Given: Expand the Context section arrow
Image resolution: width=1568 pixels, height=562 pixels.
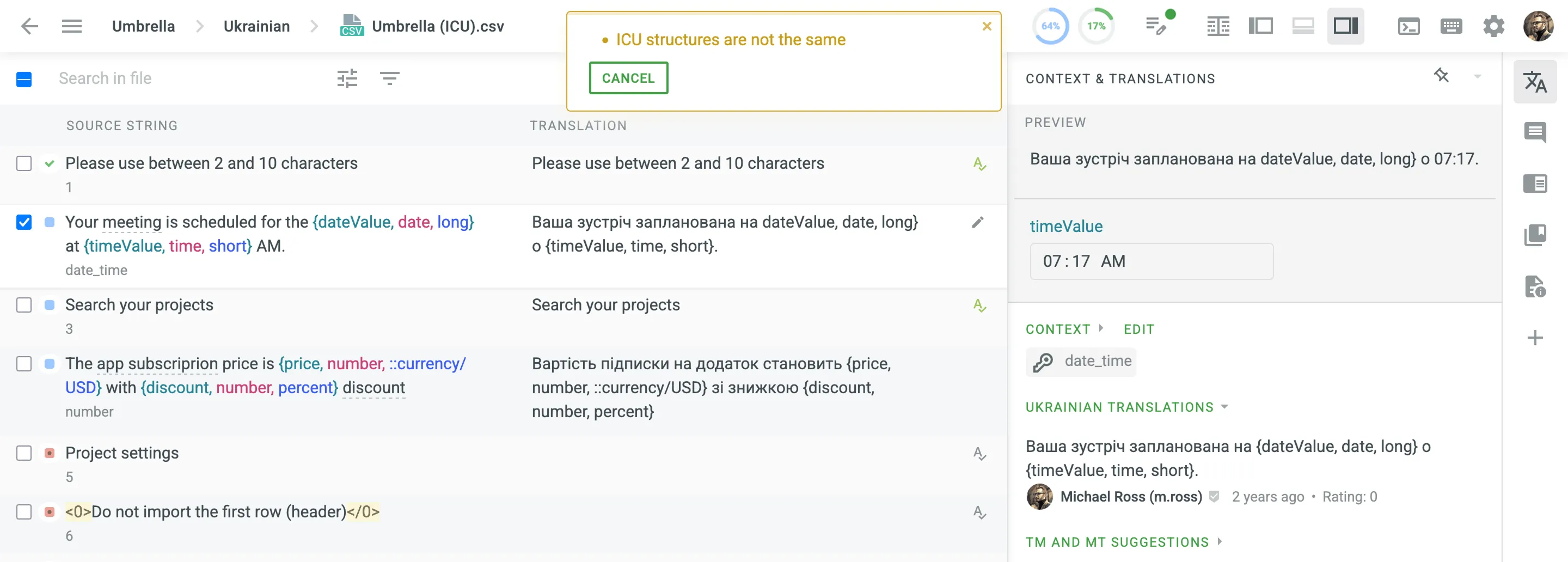Looking at the screenshot, I should (x=1100, y=329).
